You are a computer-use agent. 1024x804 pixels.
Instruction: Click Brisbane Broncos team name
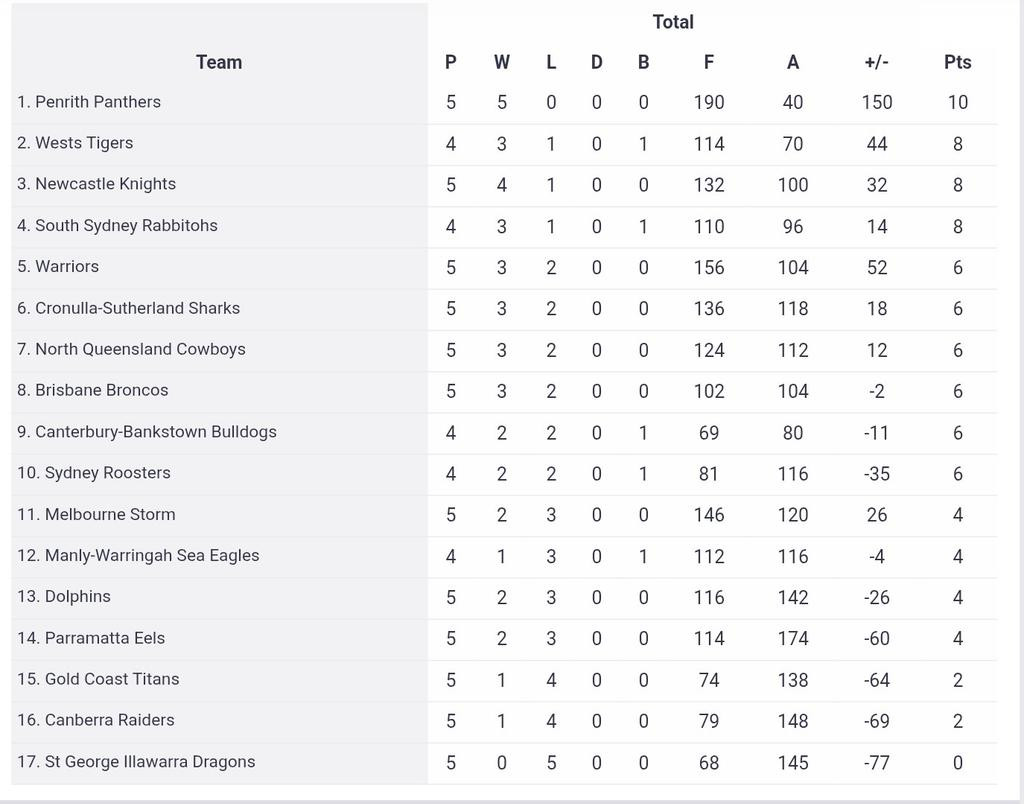click(x=93, y=390)
